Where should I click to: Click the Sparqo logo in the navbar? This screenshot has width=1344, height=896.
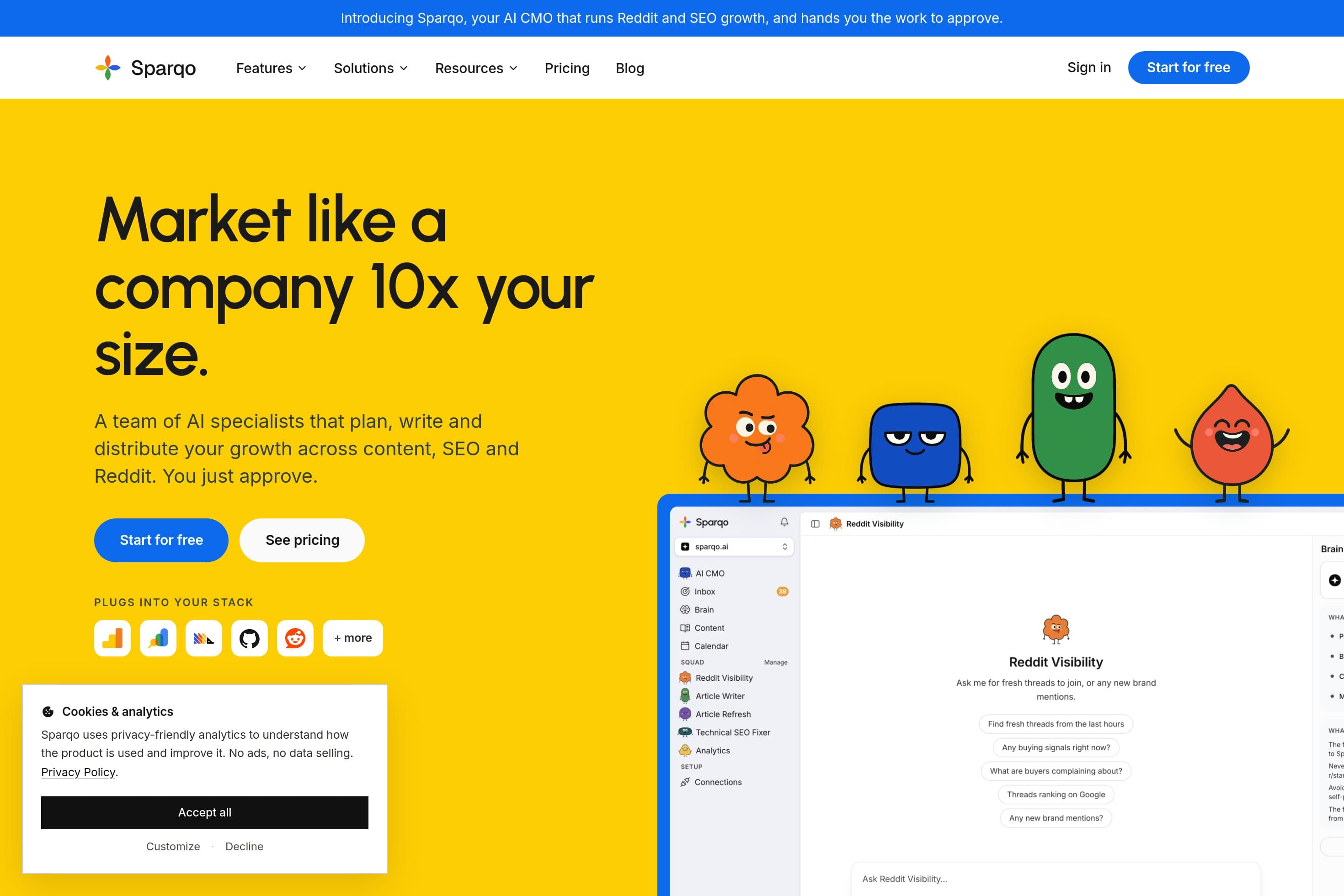(145, 68)
